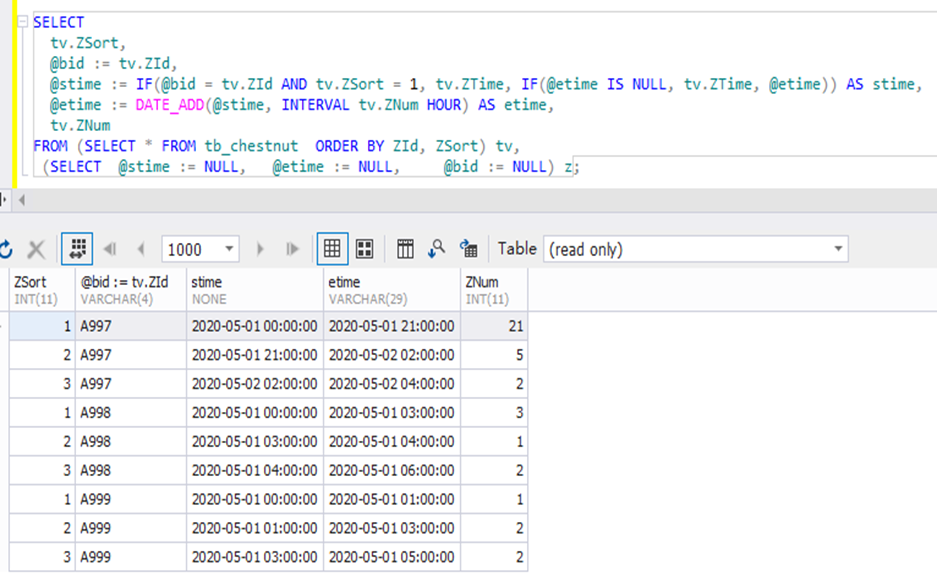Select the etime cell 2020-05-02 02:00:00
Screen dimensions: 937x587
point(392,354)
